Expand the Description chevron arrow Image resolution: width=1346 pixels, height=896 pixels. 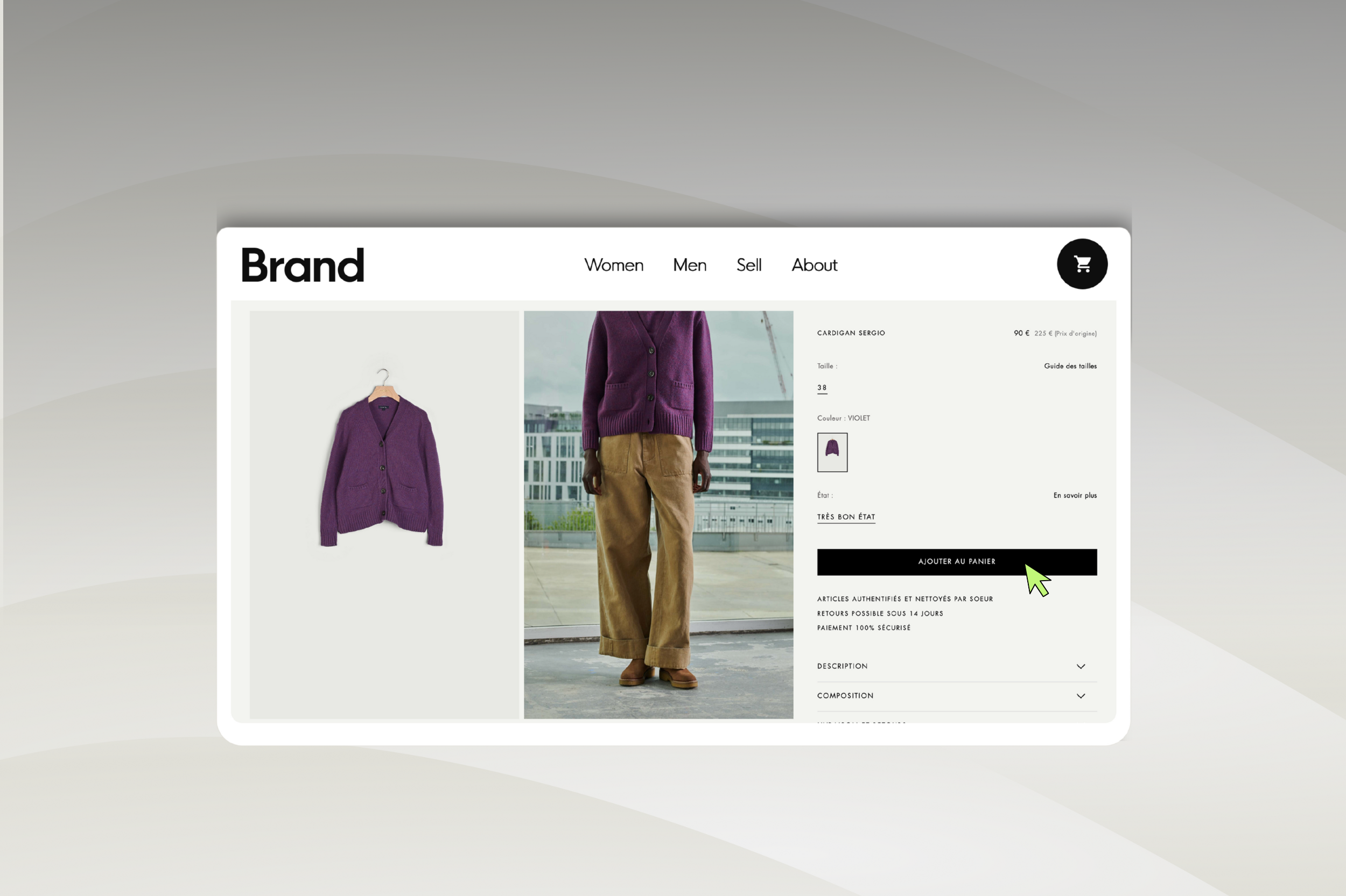click(x=1080, y=666)
